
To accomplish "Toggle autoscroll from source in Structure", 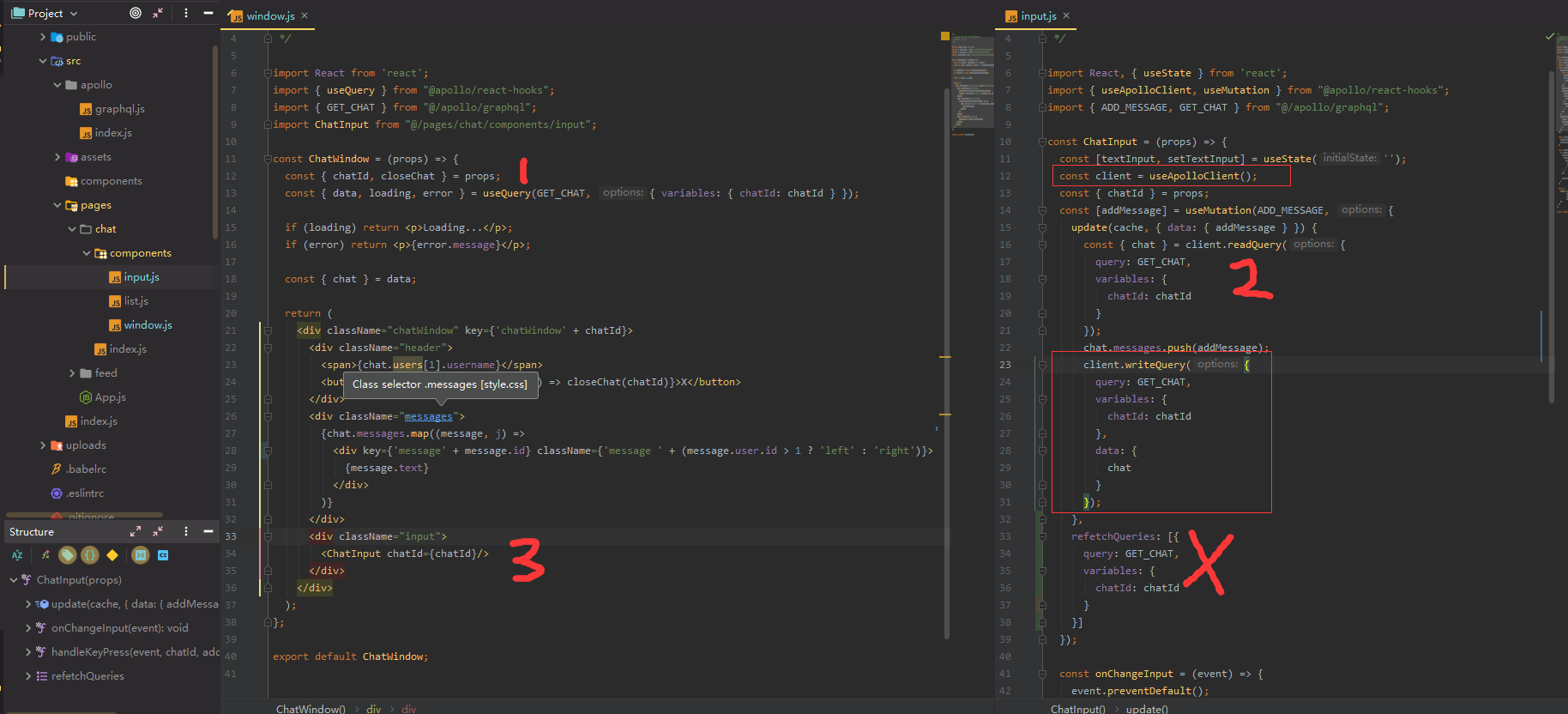I will 163,555.
